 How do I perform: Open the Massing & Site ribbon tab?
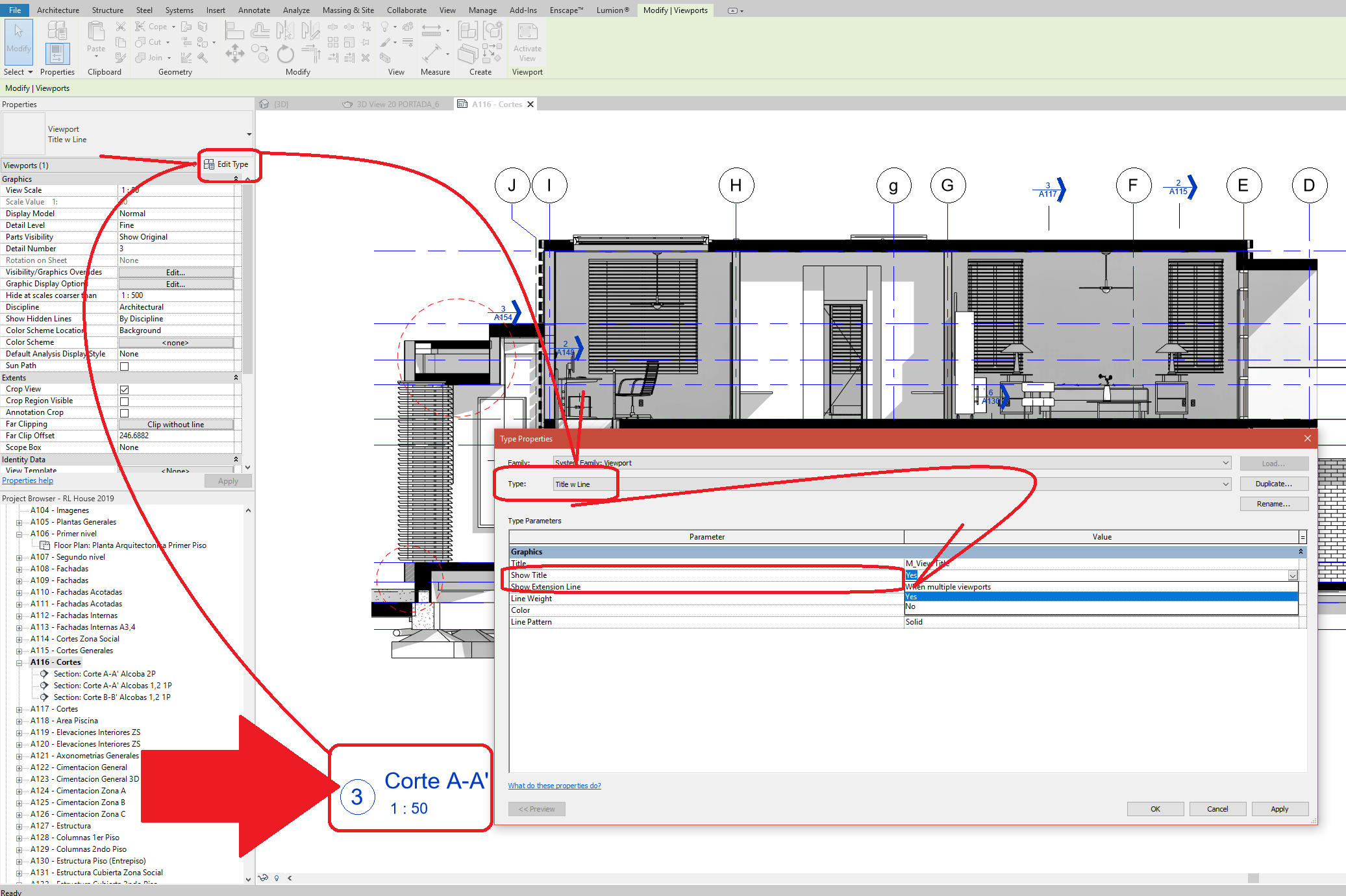coord(348,10)
